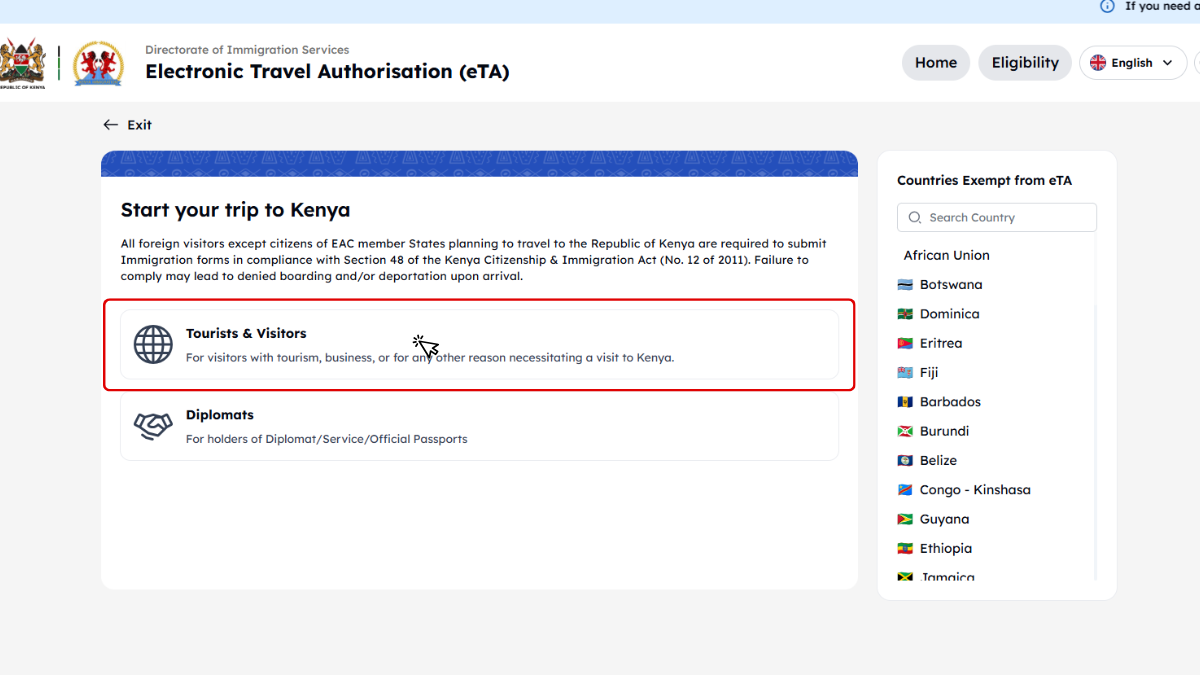Screen dimensions: 1200x675
Task: Click the info icon in top banner
Action: (1107, 6)
